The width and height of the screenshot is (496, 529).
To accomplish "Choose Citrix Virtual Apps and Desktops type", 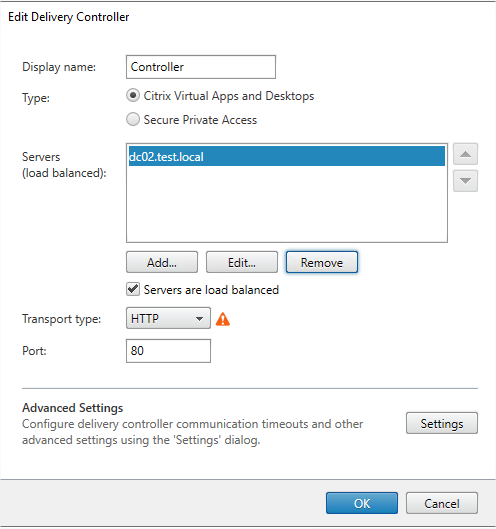I will [133, 95].
